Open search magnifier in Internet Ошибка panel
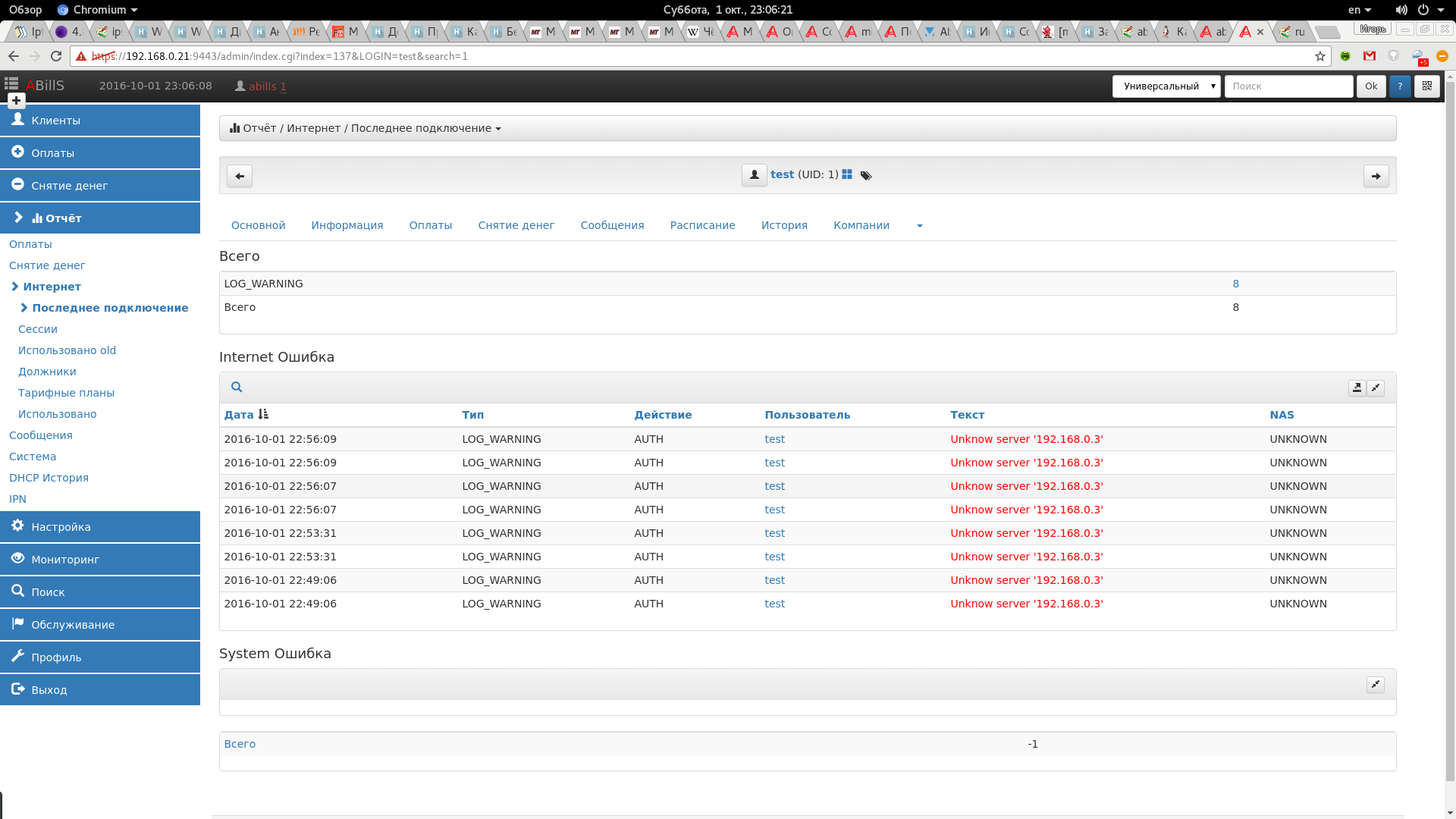 pos(237,387)
